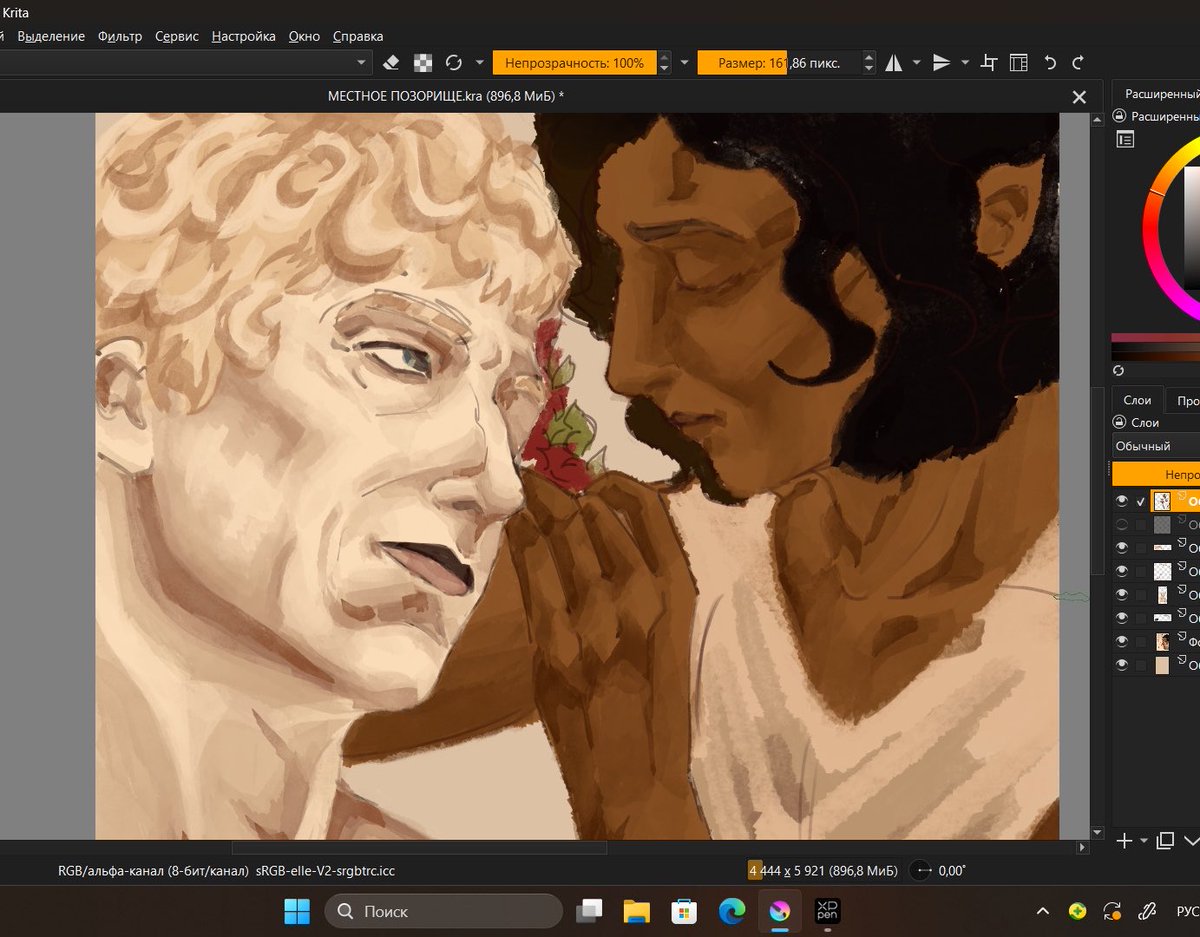Toggle eraser mode in toolbar
This screenshot has height=937, width=1200.
(391, 63)
